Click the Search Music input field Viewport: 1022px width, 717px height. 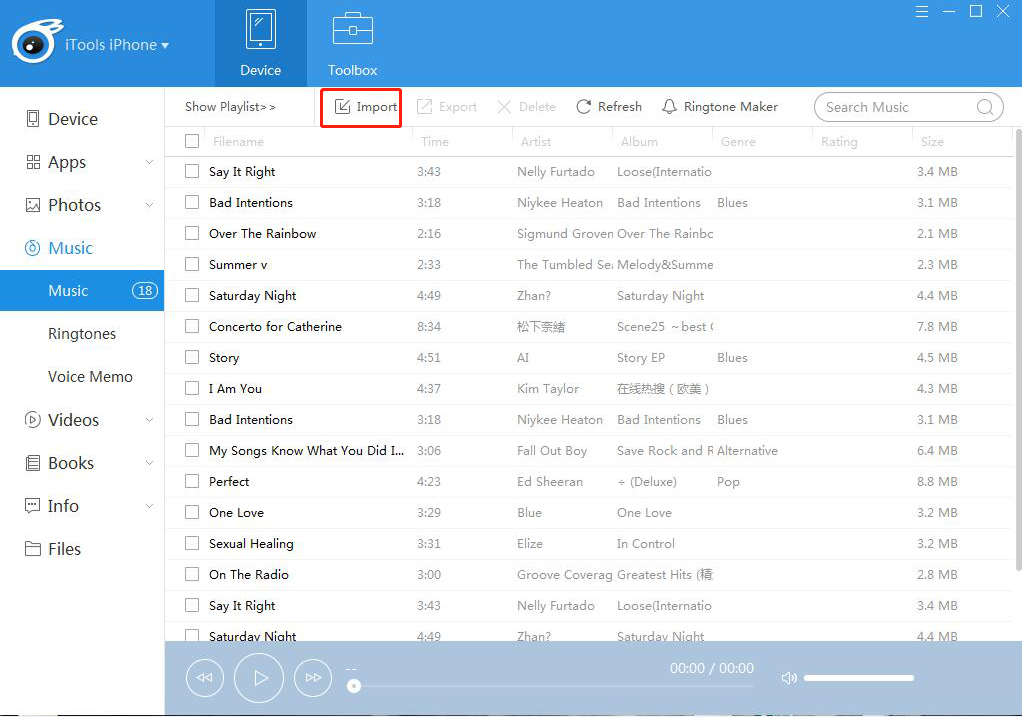click(909, 107)
